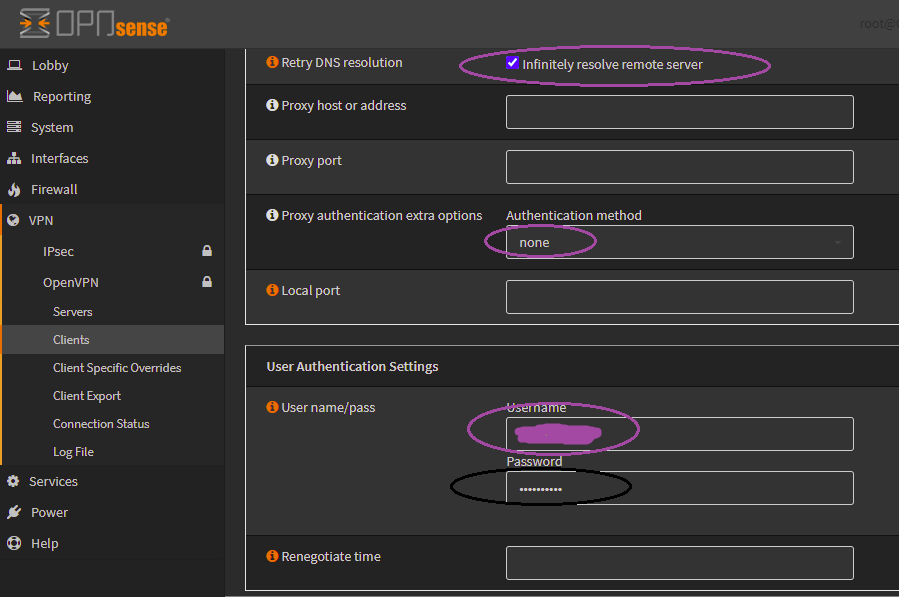Click info icon beside Proxy port
899x597 pixels.
click(x=272, y=160)
